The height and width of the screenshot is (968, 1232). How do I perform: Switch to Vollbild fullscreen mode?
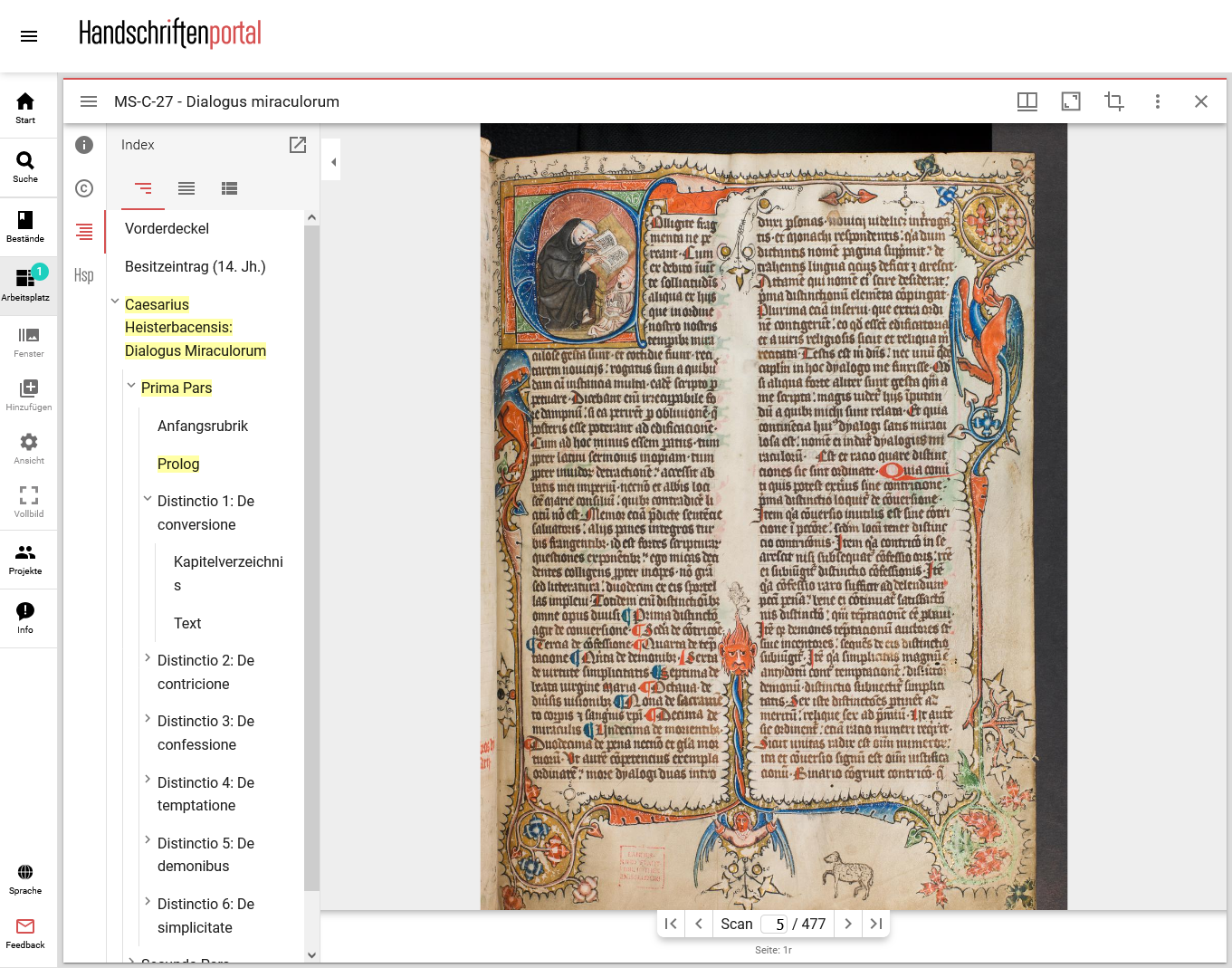pyautogui.click(x=29, y=503)
